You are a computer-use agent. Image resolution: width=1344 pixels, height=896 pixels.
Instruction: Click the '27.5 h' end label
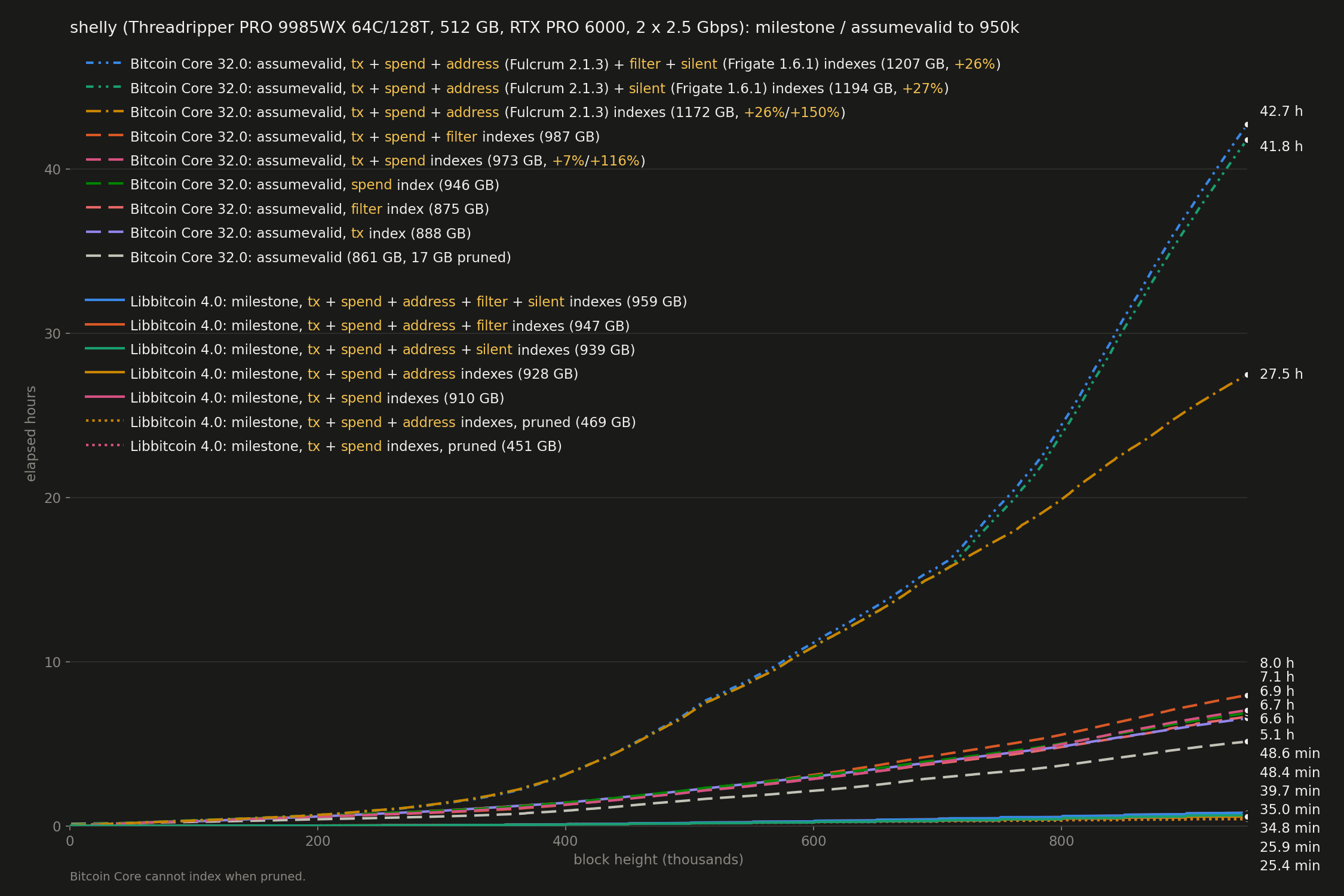pyautogui.click(x=1281, y=375)
